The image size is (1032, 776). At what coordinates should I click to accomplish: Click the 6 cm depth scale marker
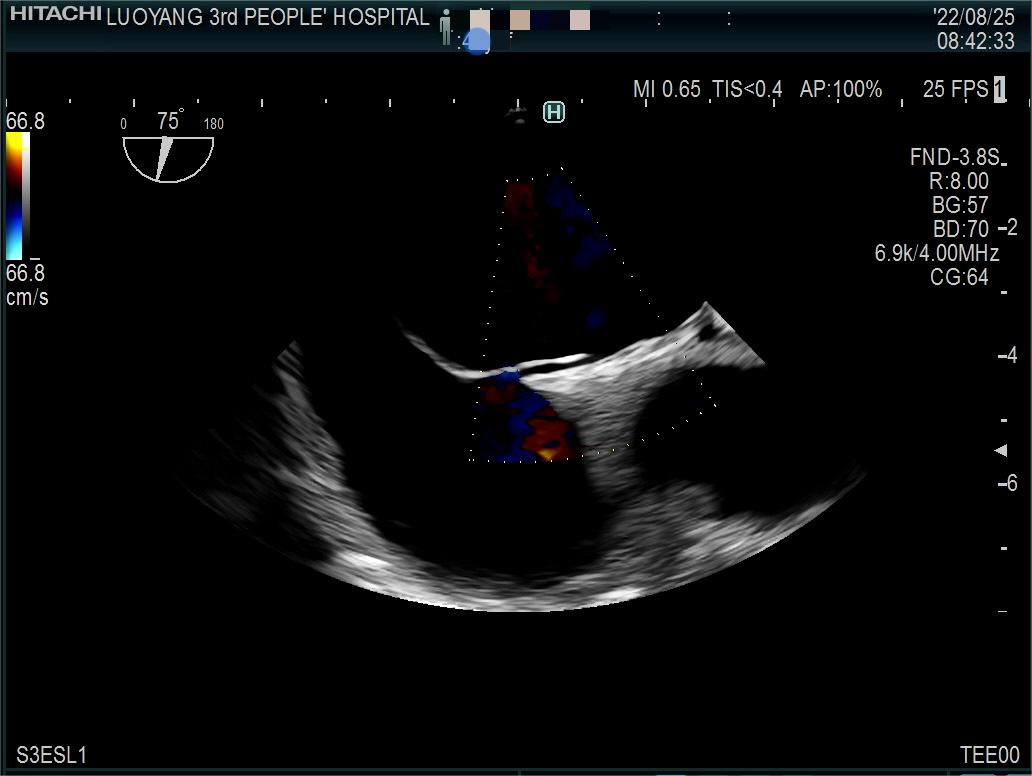pyautogui.click(x=1011, y=483)
